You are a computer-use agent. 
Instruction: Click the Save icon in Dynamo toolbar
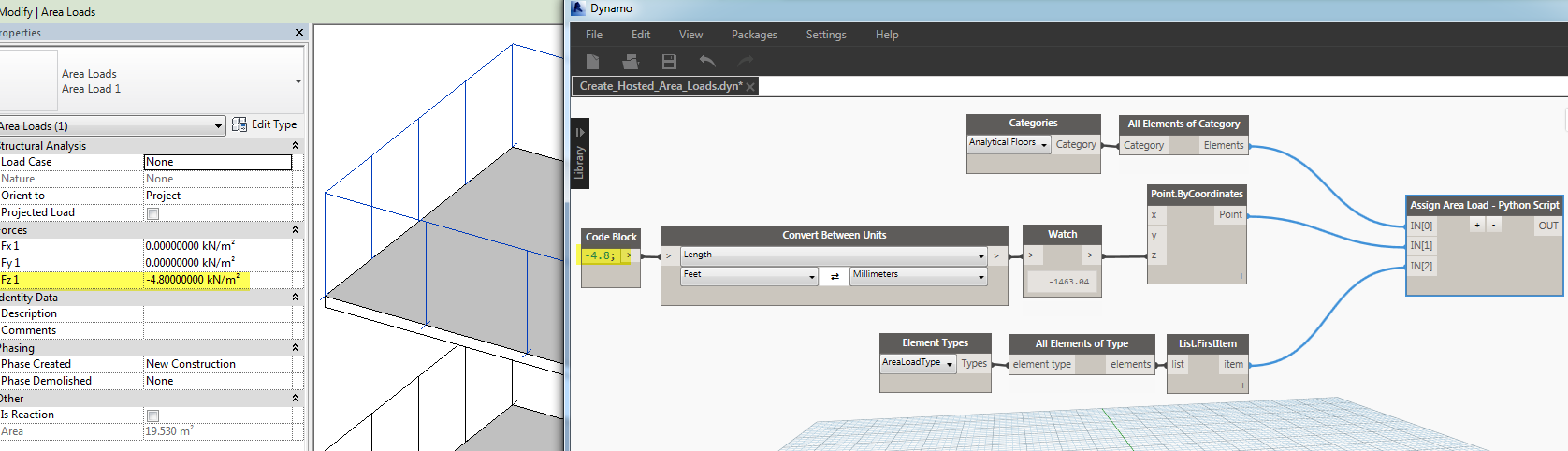pos(669,62)
